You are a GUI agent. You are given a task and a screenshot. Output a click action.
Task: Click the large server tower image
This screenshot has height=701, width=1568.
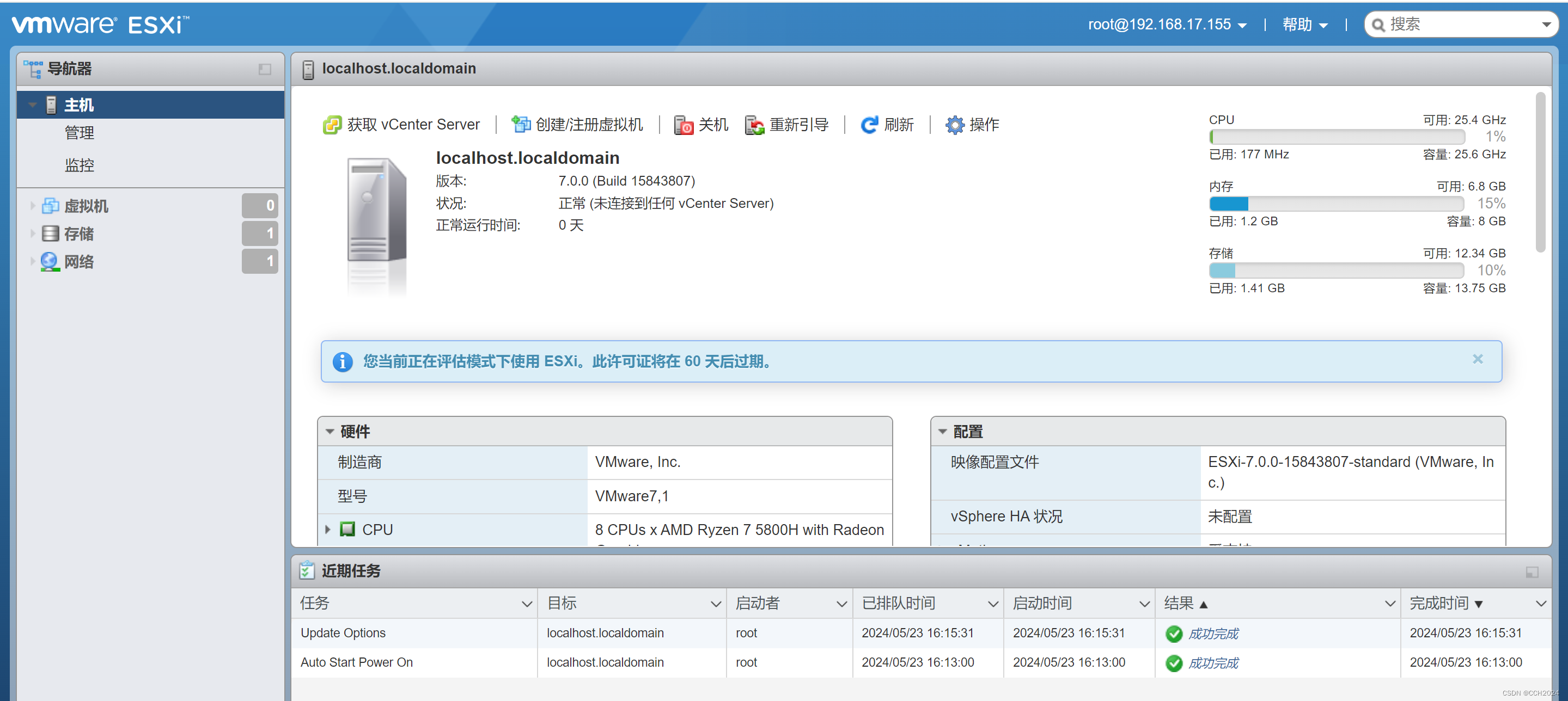377,210
